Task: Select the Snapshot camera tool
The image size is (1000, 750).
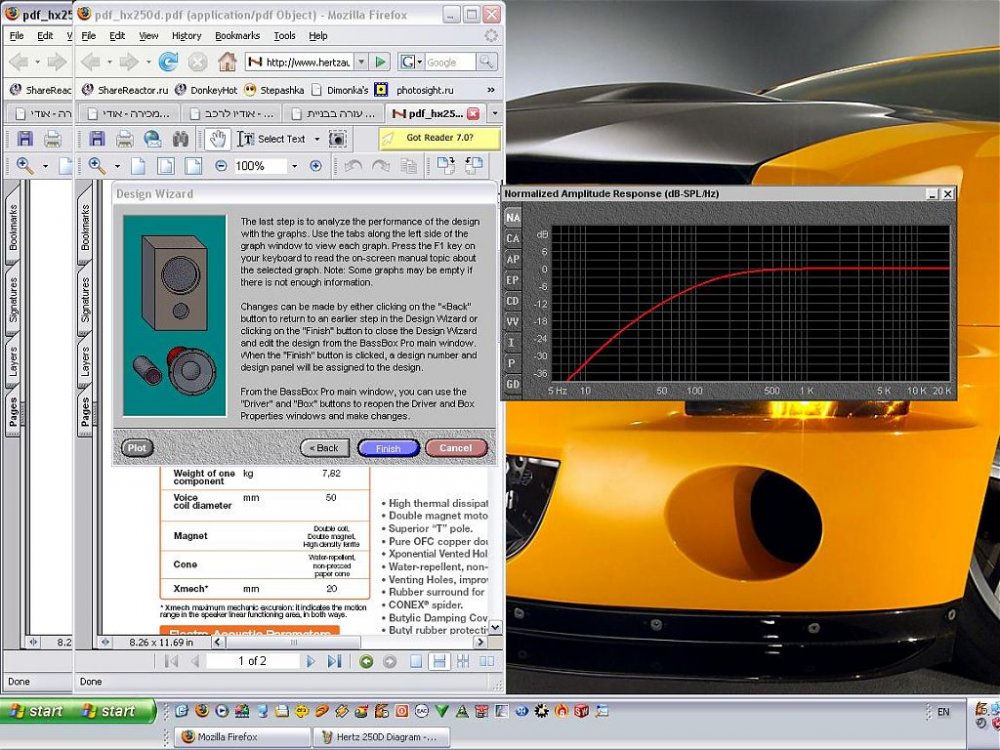Action: pyautogui.click(x=337, y=138)
